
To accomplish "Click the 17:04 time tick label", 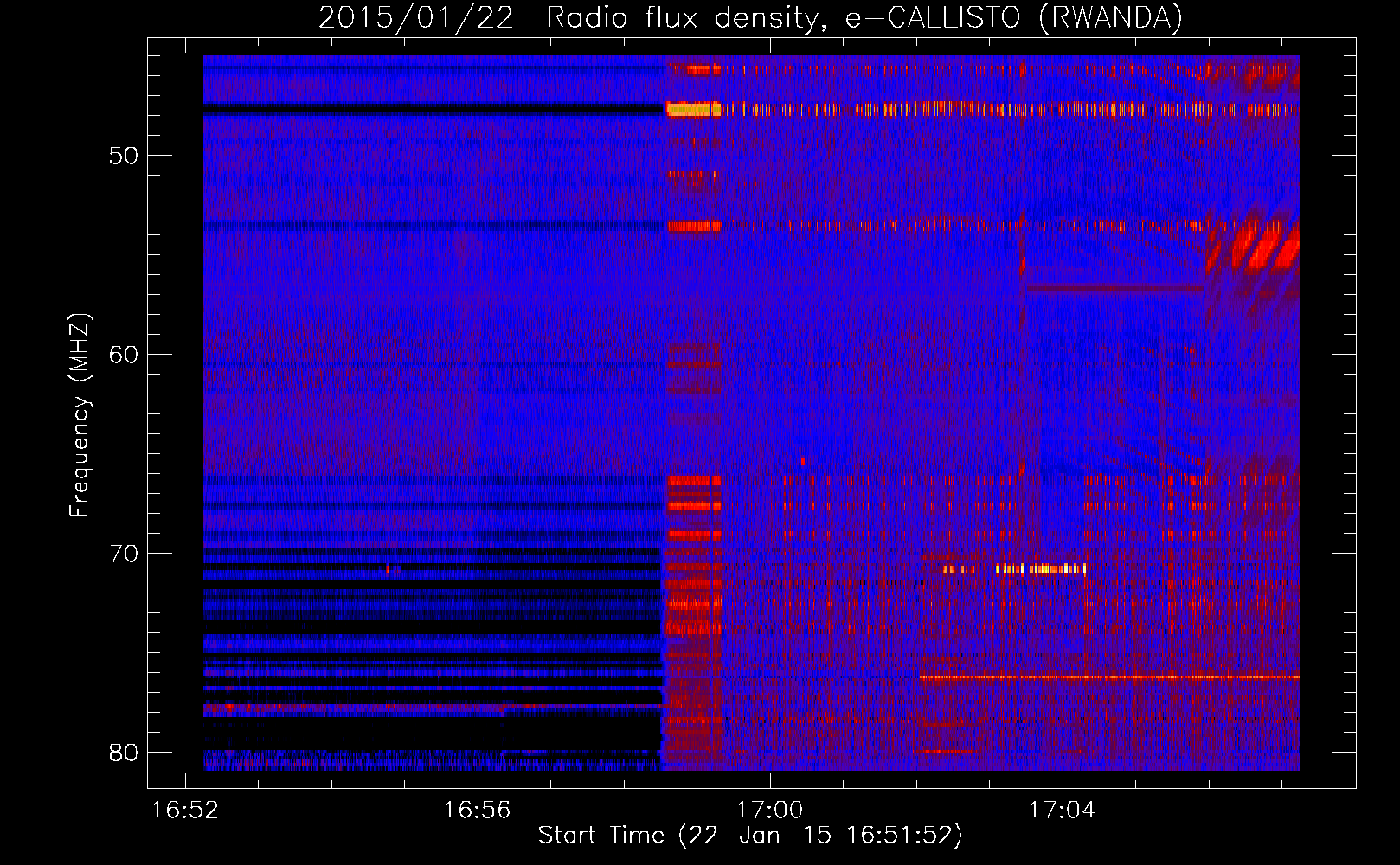I will tap(1062, 811).
